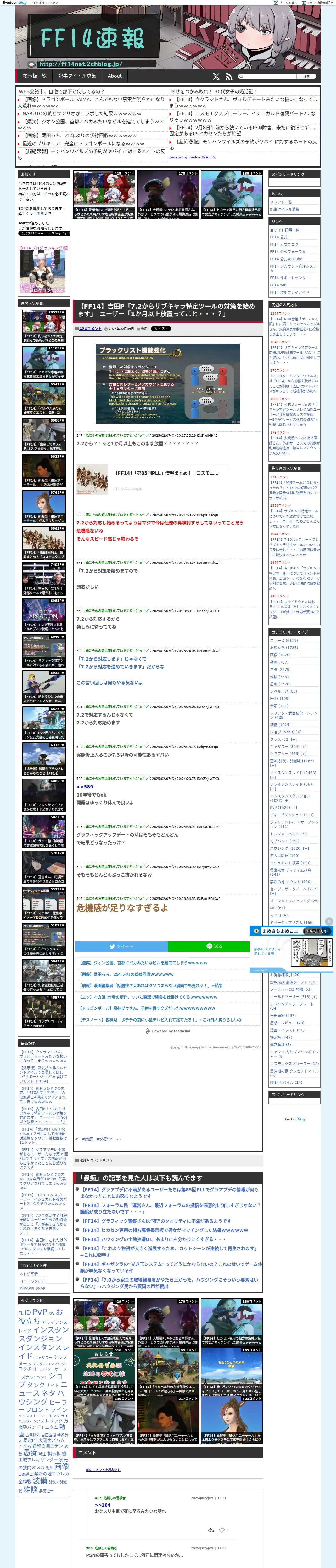Expand plus next to ハウジング (1026) category
Viewport: 336px width, 1568px height.
[x=307, y=849]
